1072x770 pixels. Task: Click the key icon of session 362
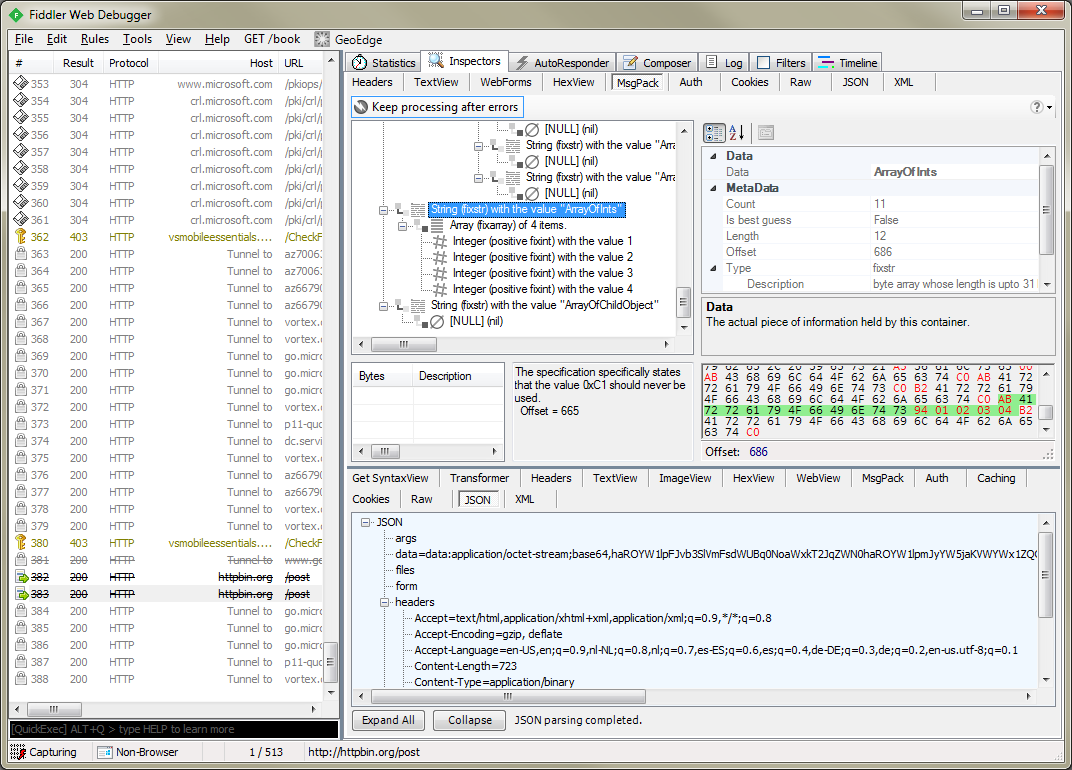click(21, 237)
